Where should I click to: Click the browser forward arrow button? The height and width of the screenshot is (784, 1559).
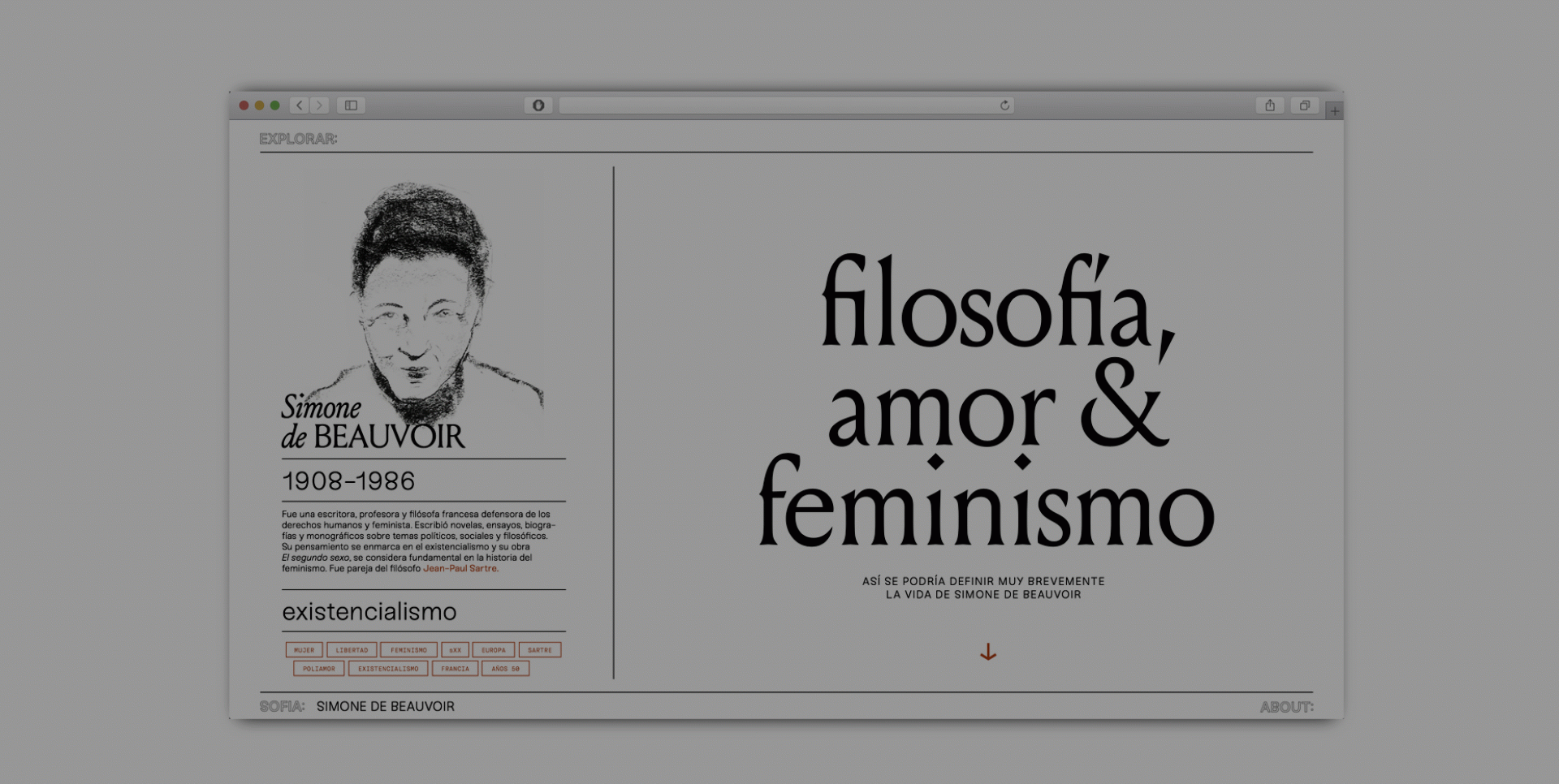click(x=319, y=106)
